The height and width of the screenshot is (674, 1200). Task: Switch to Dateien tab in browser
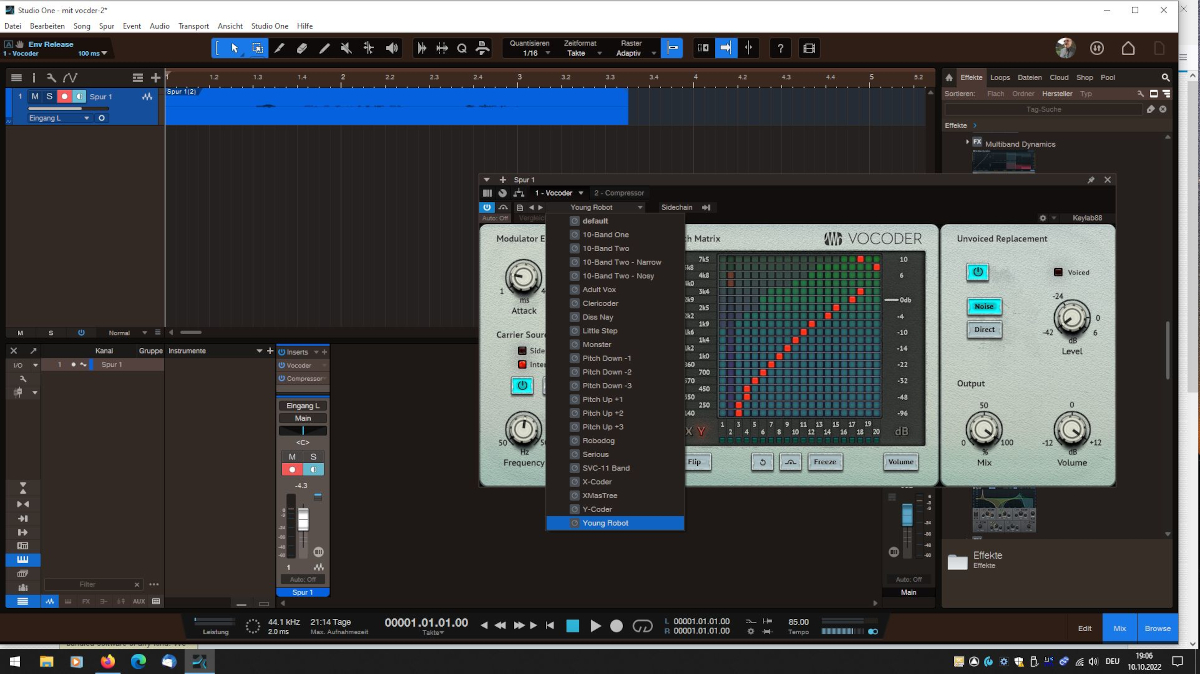1029,77
